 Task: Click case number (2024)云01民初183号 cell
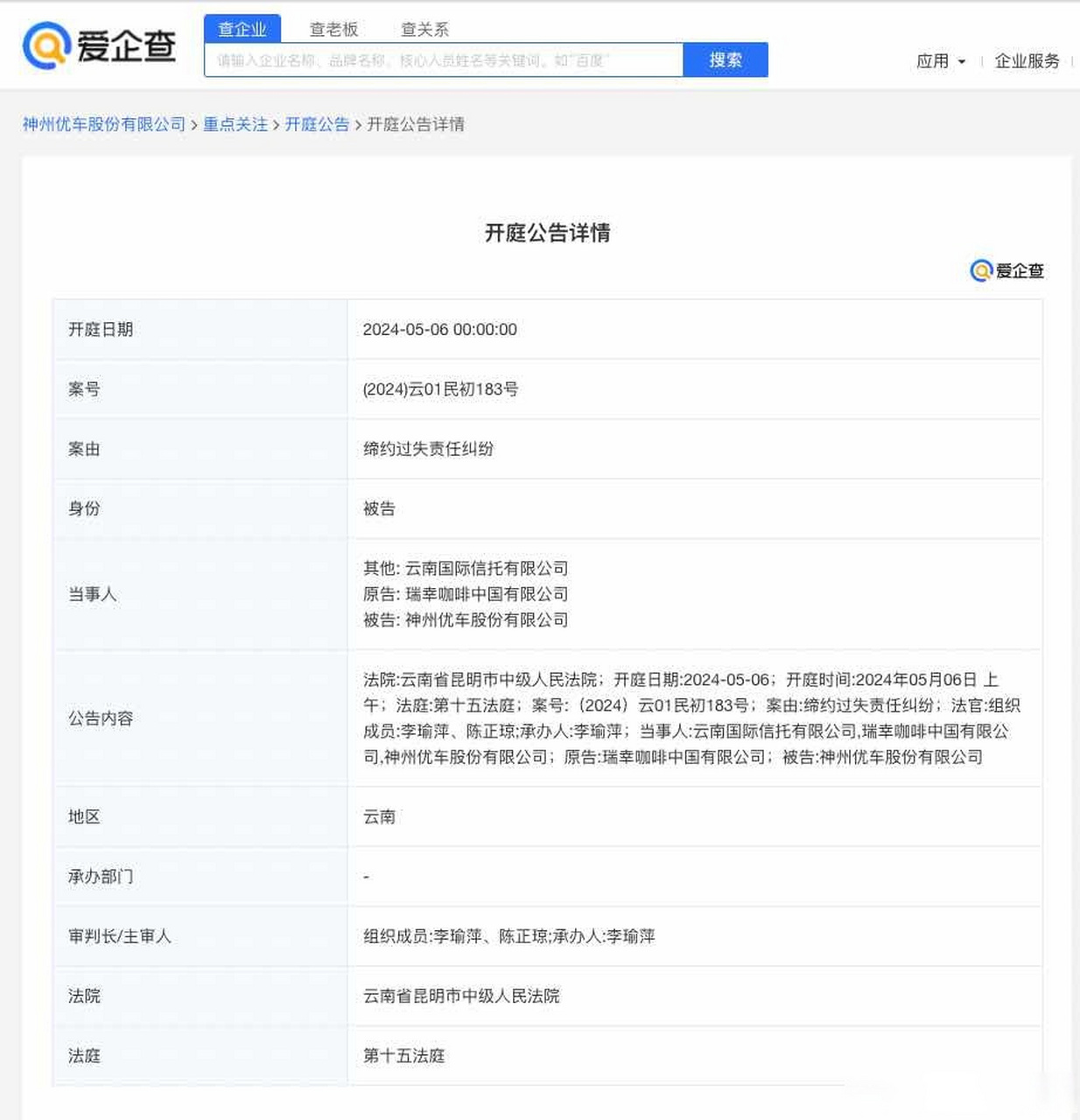click(x=440, y=389)
